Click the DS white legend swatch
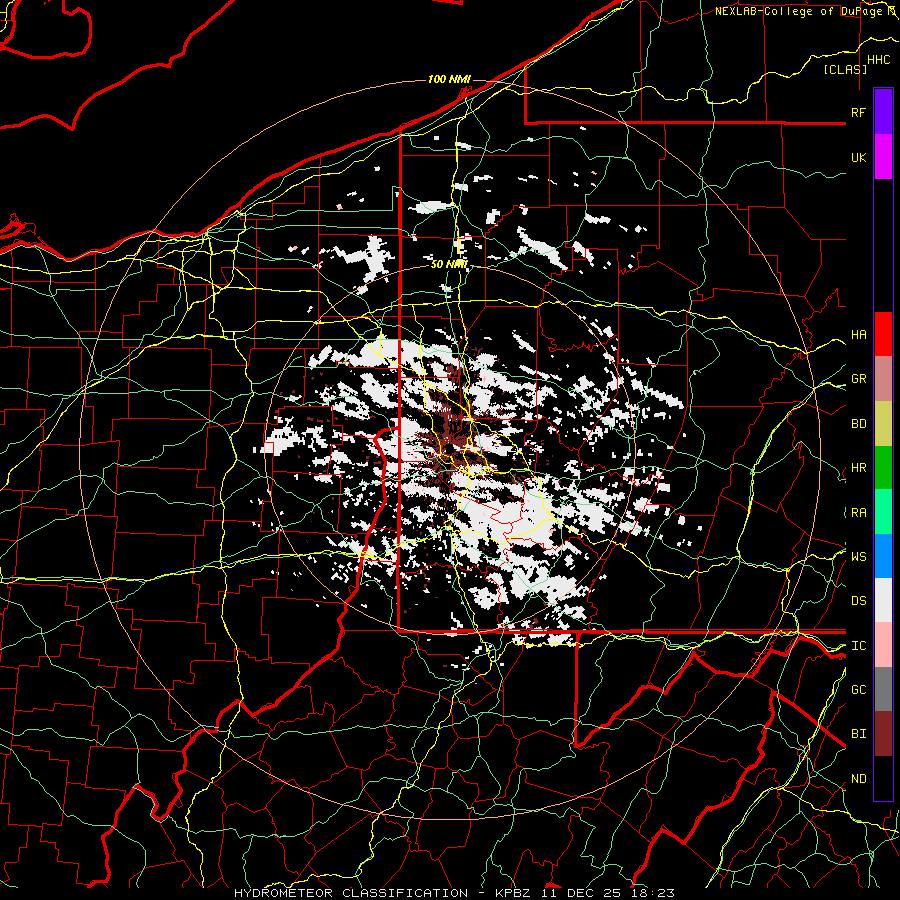The height and width of the screenshot is (900, 900). [883, 600]
